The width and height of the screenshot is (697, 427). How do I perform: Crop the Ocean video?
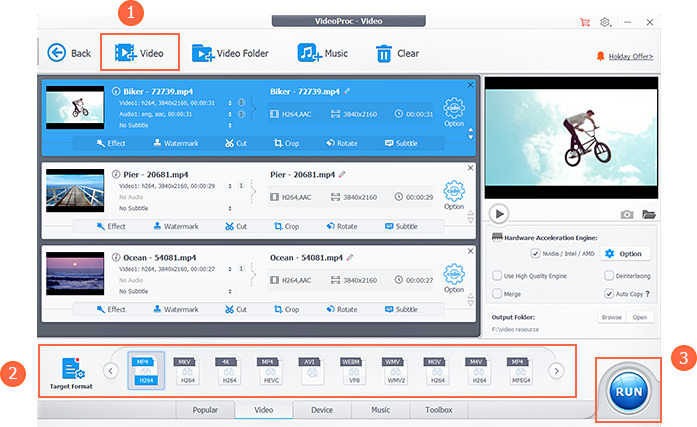[286, 309]
